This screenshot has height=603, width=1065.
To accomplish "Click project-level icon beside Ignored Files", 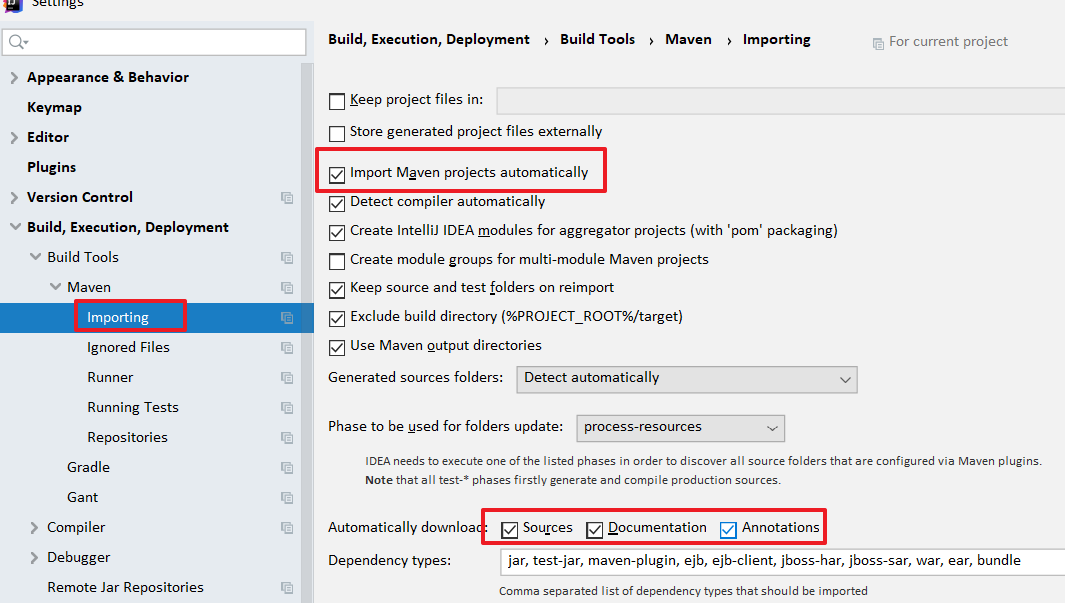I will tap(287, 348).
